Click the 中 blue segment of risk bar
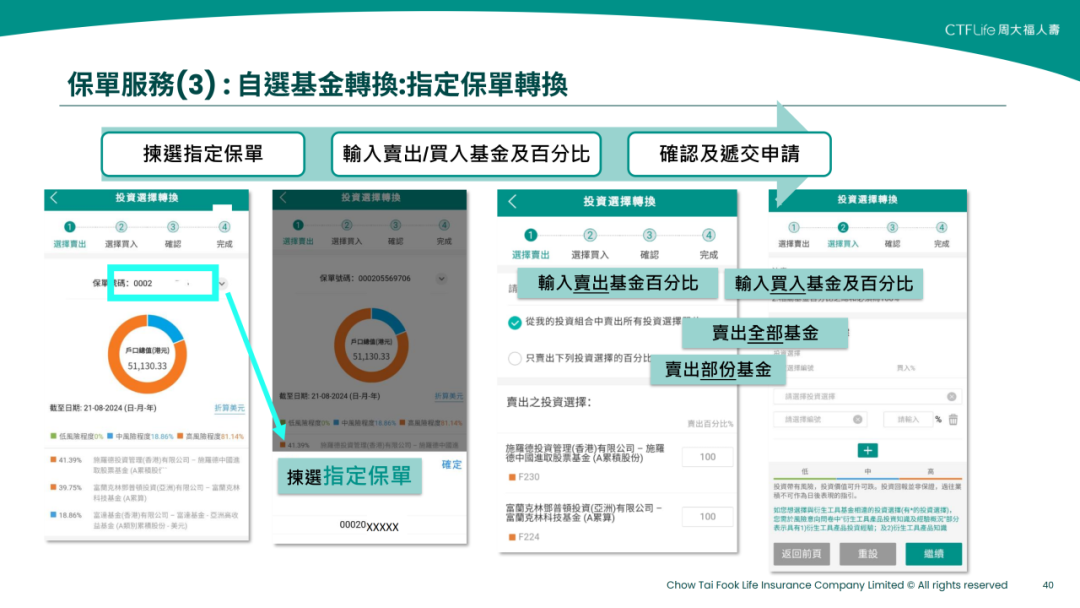1080x608 pixels. tap(868, 477)
